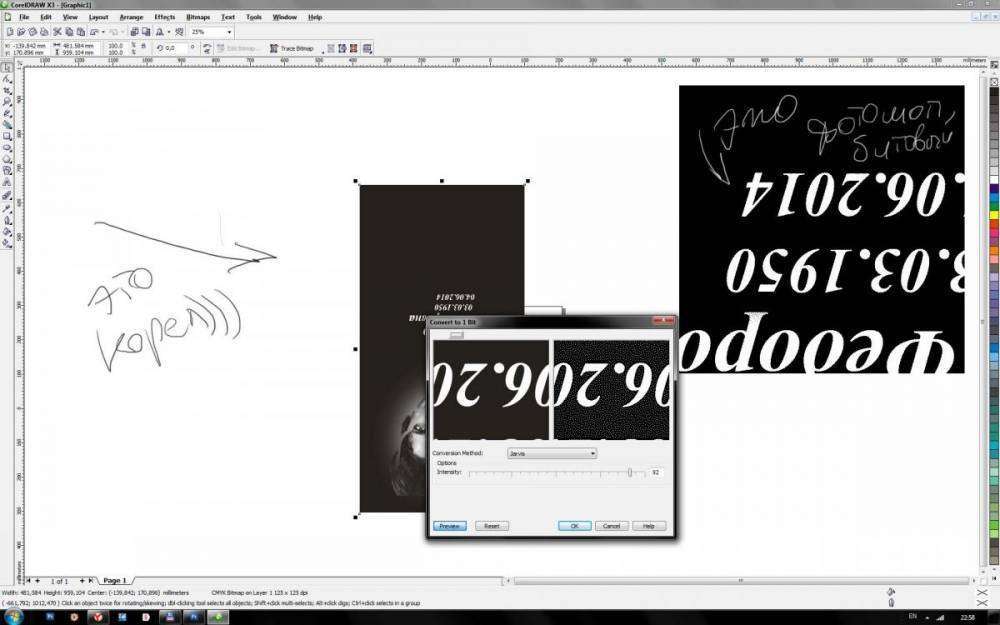Select the Zoom tool in the toolbox
The height and width of the screenshot is (625, 1000).
(7, 101)
